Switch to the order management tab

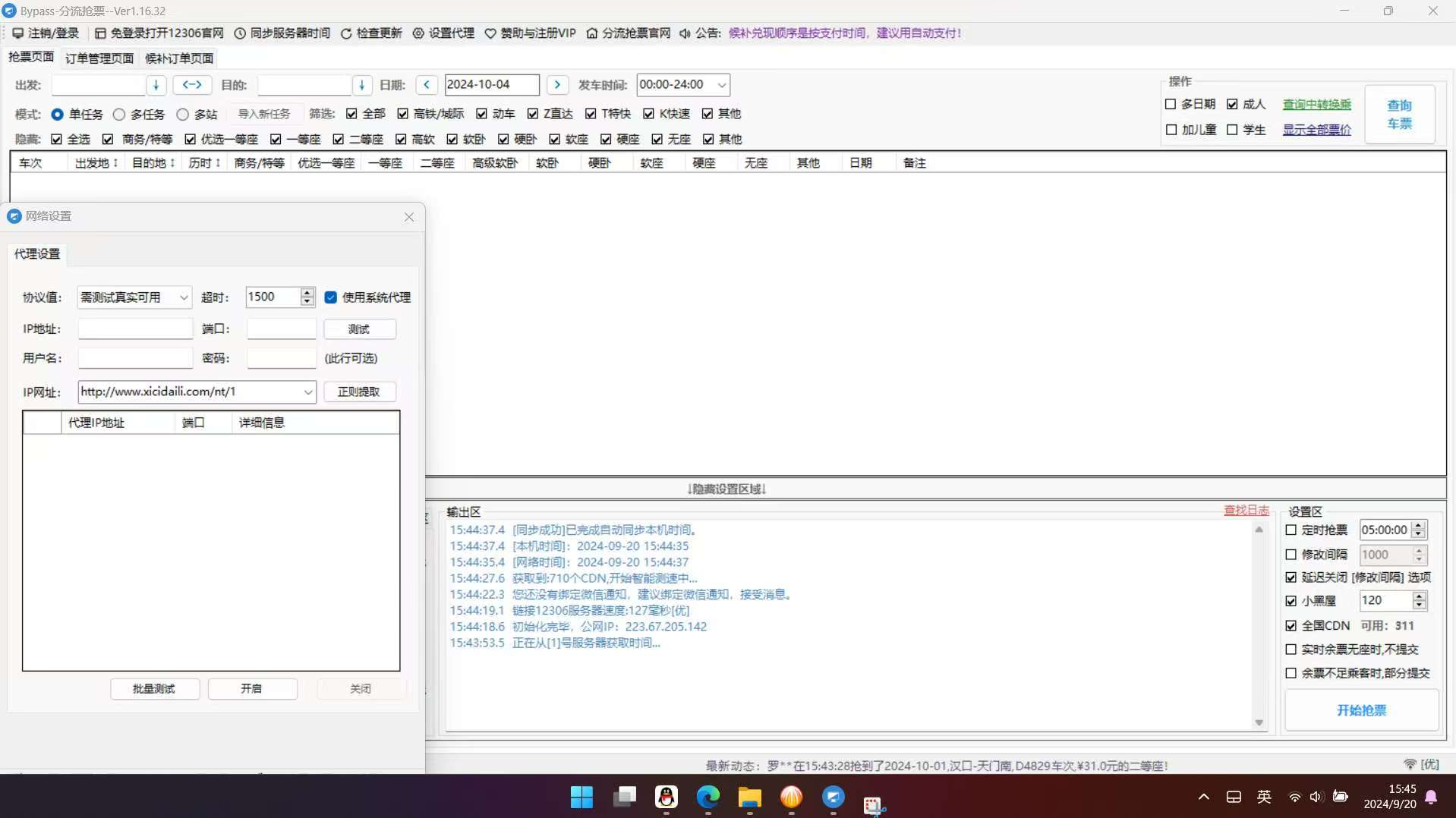coord(99,58)
